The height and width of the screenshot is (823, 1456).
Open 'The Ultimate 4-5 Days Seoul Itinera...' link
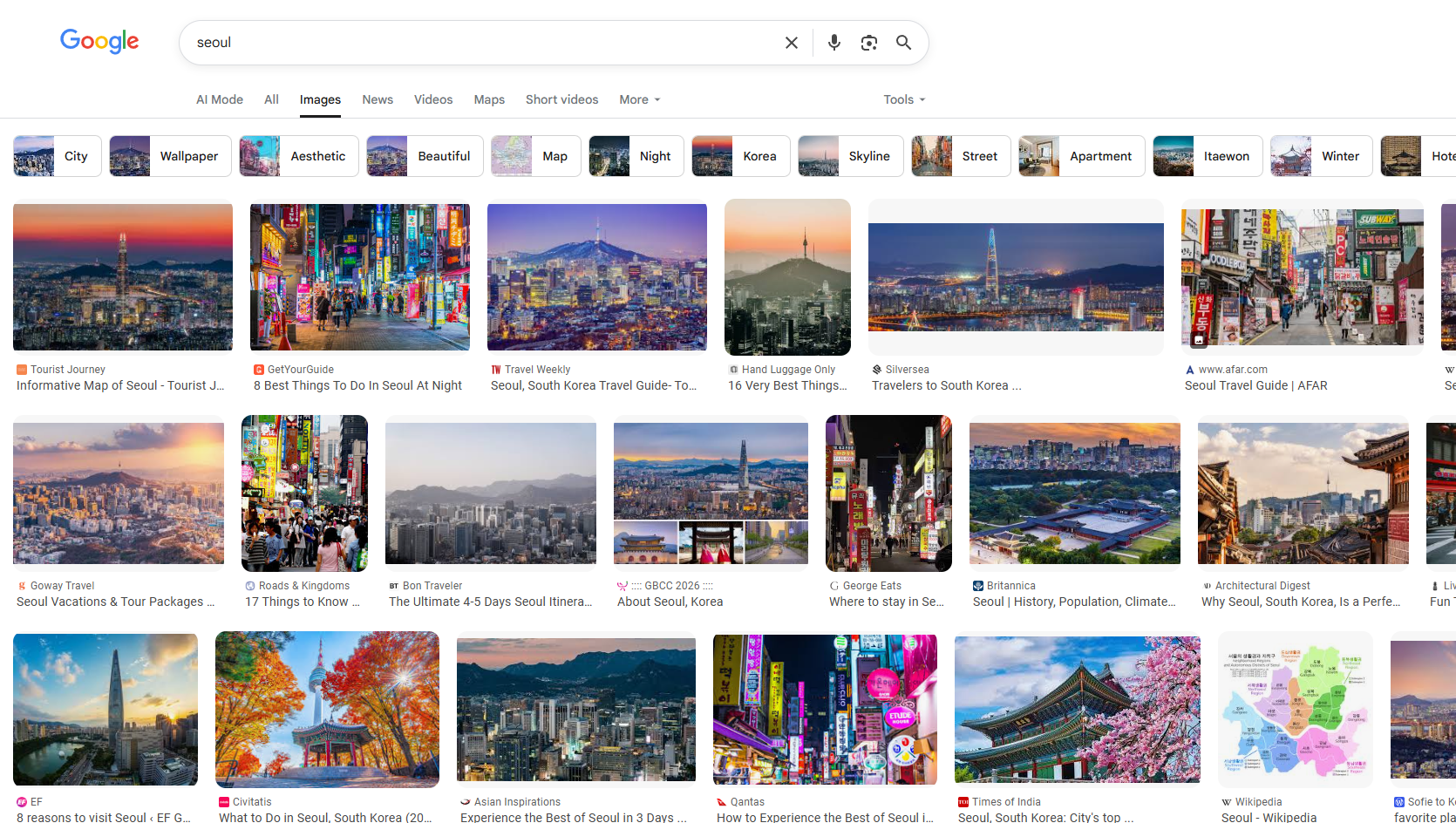(x=491, y=602)
